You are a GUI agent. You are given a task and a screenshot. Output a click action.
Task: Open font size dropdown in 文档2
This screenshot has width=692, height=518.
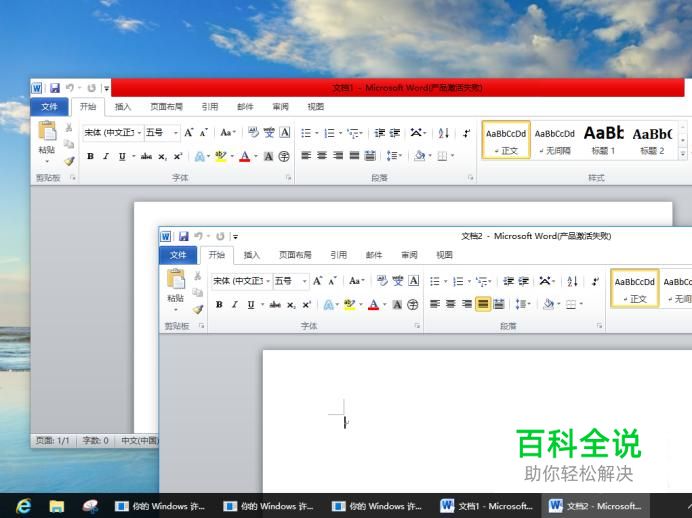(304, 281)
